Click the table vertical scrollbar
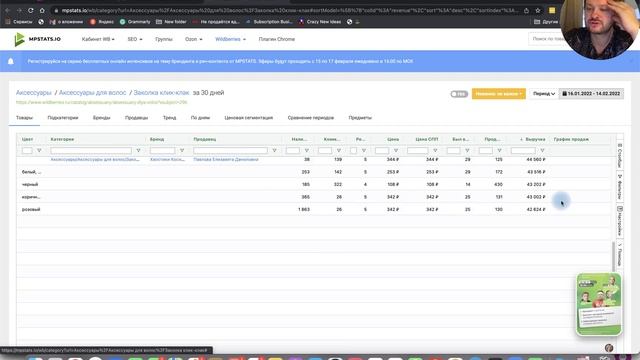 pyautogui.click(x=613, y=257)
